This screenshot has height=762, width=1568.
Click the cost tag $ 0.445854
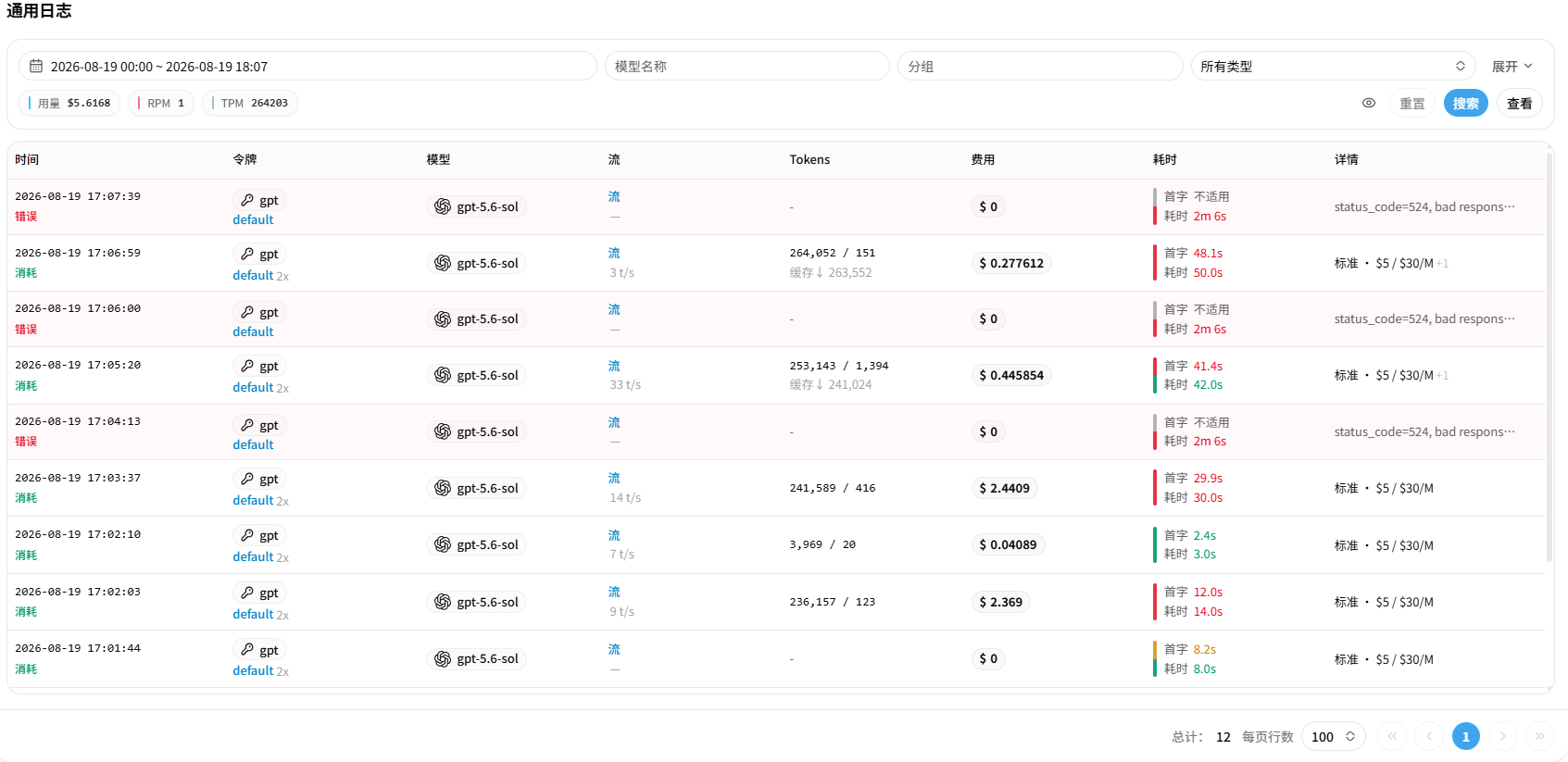click(1011, 375)
